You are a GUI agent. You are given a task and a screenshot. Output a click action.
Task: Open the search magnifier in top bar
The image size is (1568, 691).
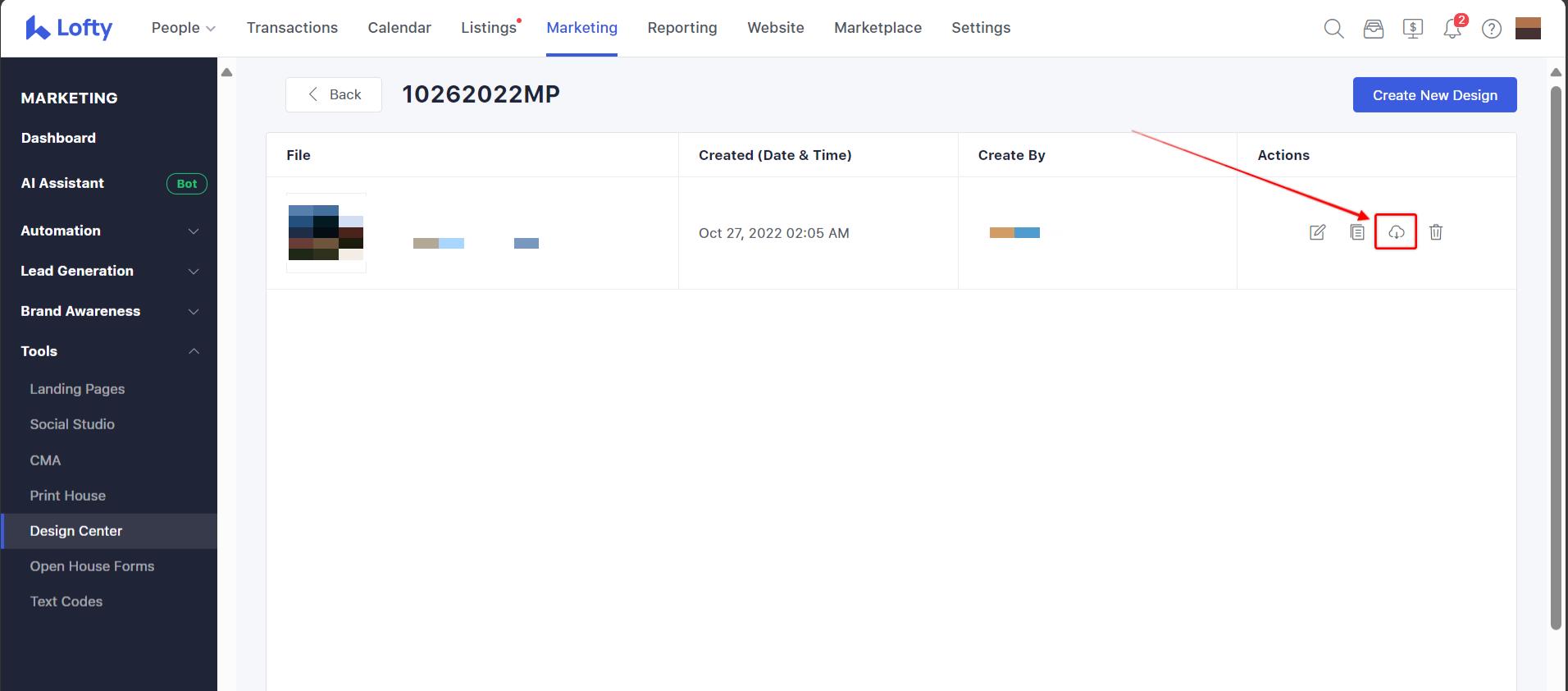point(1333,29)
